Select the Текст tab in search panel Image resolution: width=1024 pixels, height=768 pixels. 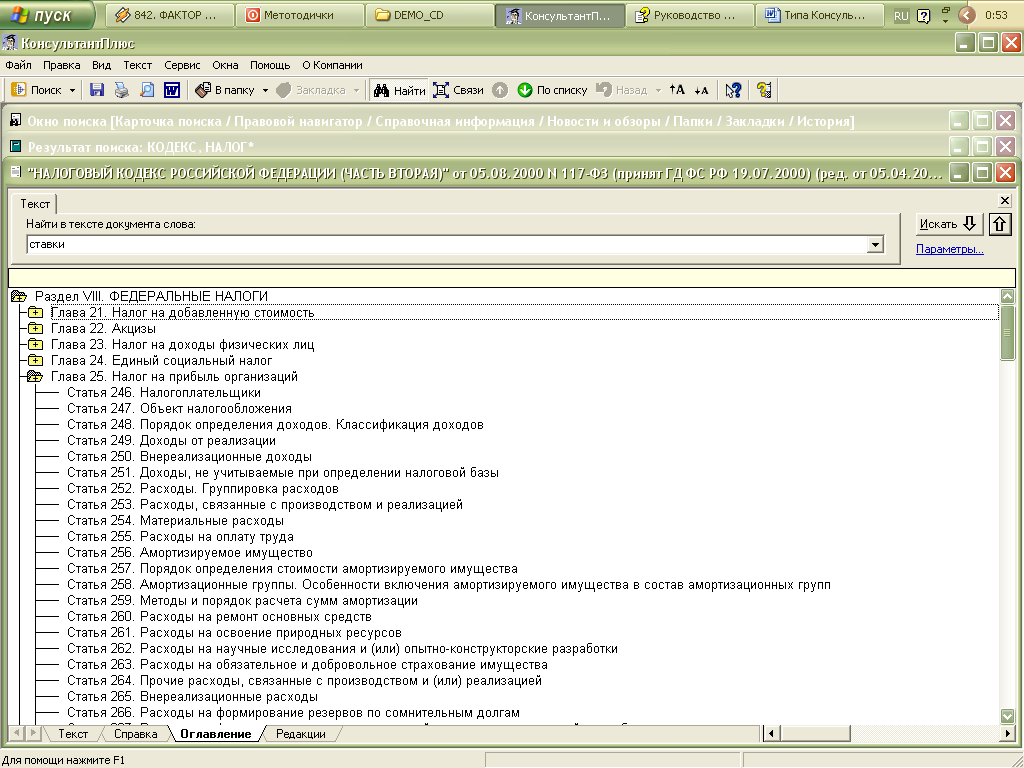(35, 204)
